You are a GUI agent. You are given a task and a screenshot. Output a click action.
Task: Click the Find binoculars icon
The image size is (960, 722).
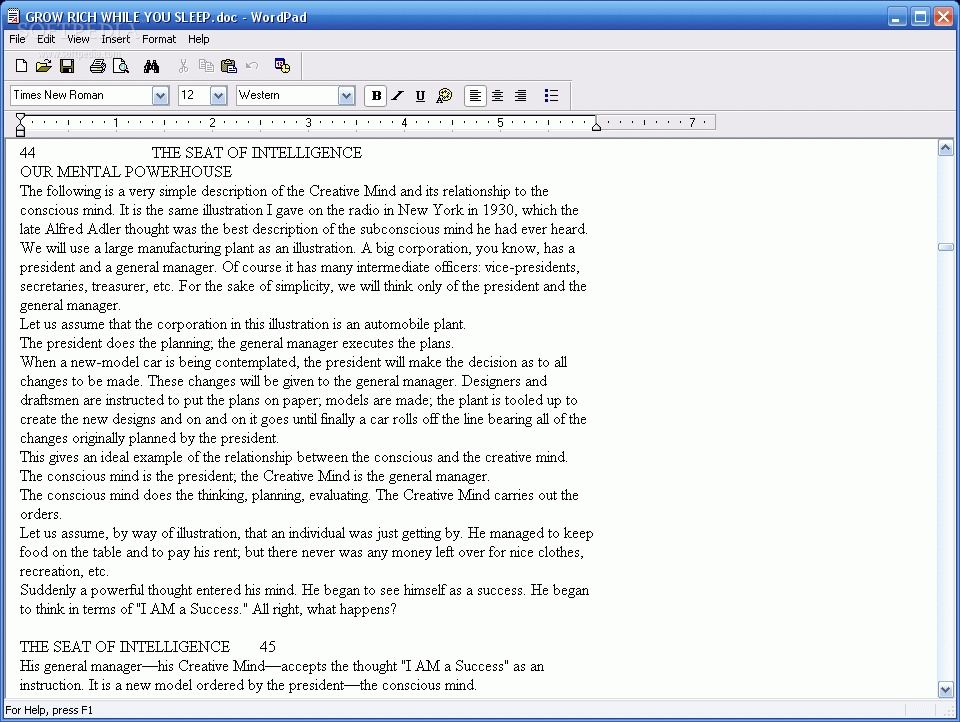pos(151,66)
